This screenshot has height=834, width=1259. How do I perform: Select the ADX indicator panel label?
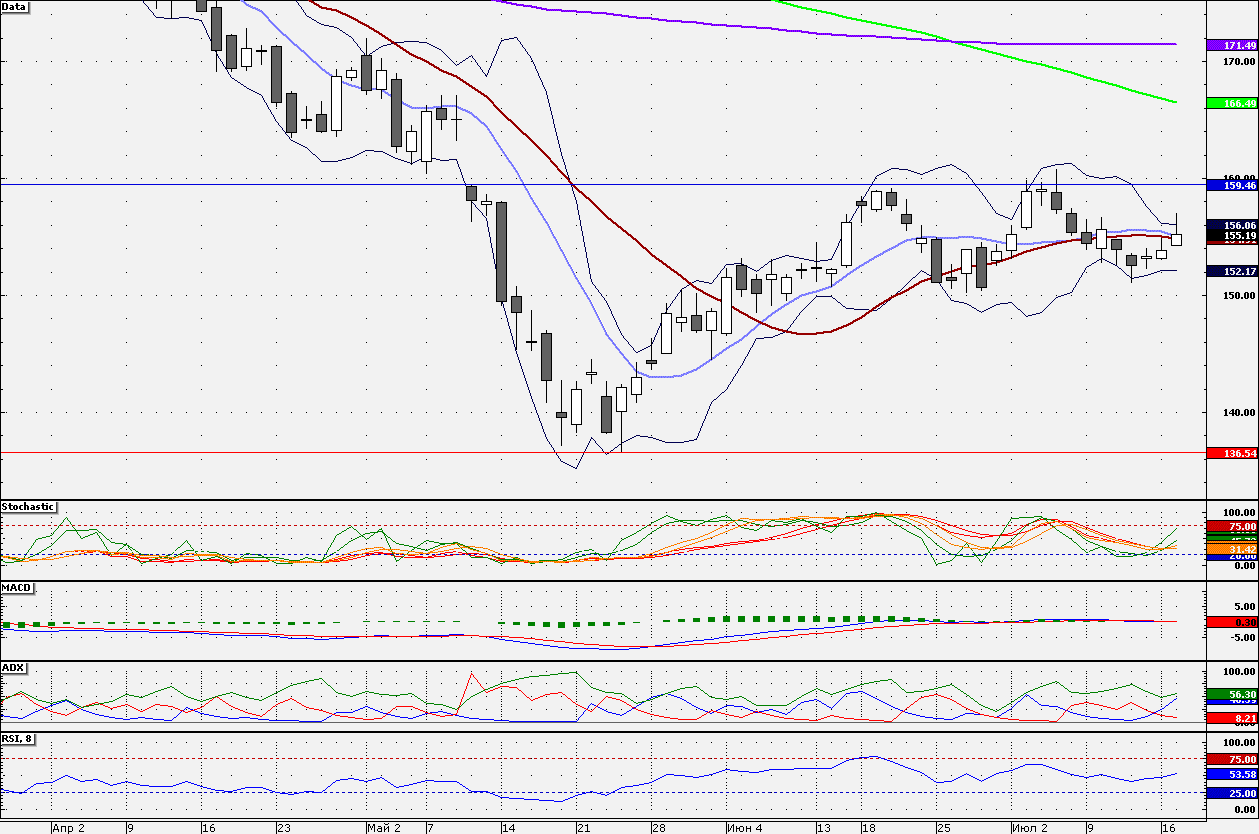pyautogui.click(x=13, y=667)
